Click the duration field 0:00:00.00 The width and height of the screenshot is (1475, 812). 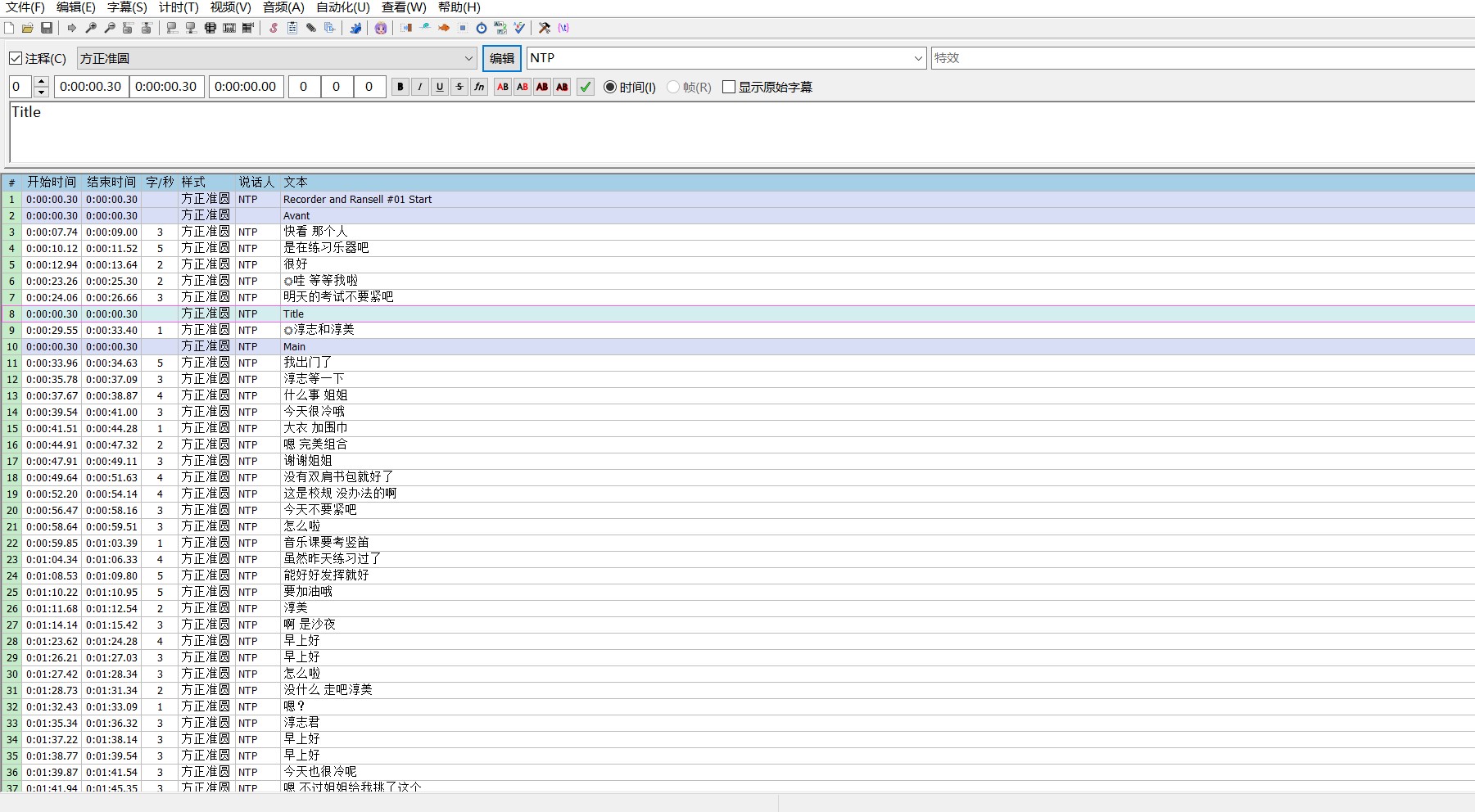click(x=246, y=87)
